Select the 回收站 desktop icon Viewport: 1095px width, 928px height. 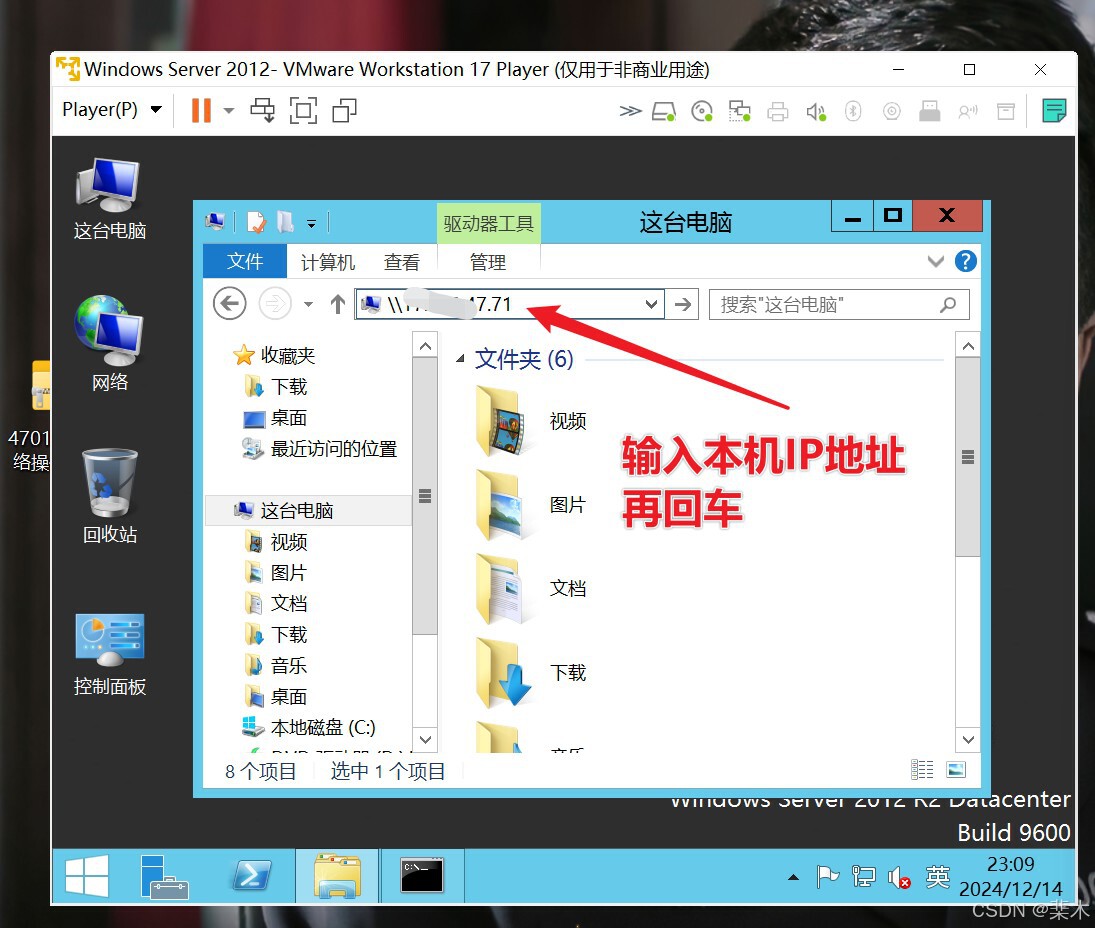(x=110, y=496)
